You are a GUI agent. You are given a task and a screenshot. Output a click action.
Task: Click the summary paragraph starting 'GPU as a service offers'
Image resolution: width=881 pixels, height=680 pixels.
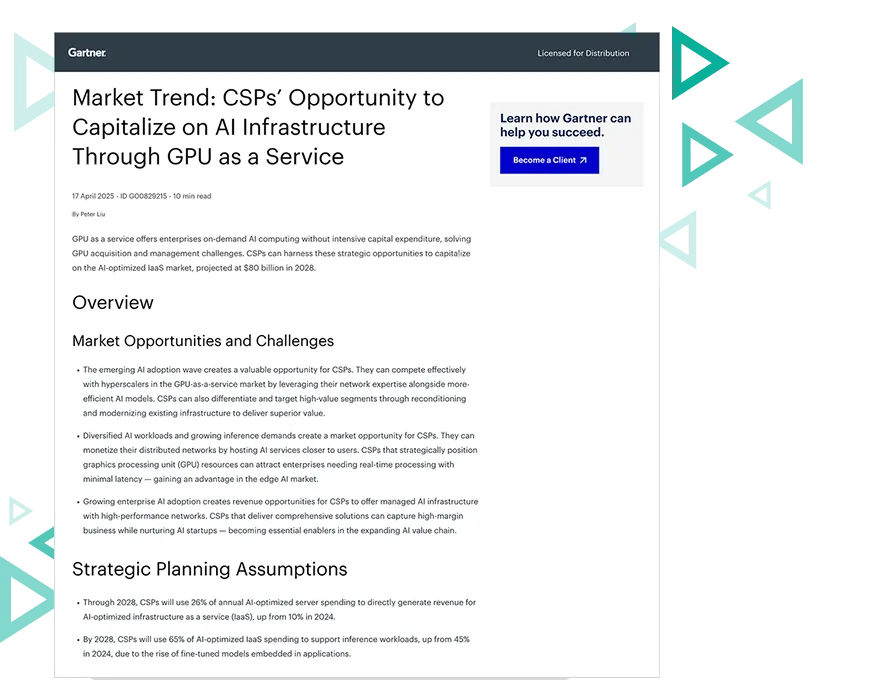point(271,253)
